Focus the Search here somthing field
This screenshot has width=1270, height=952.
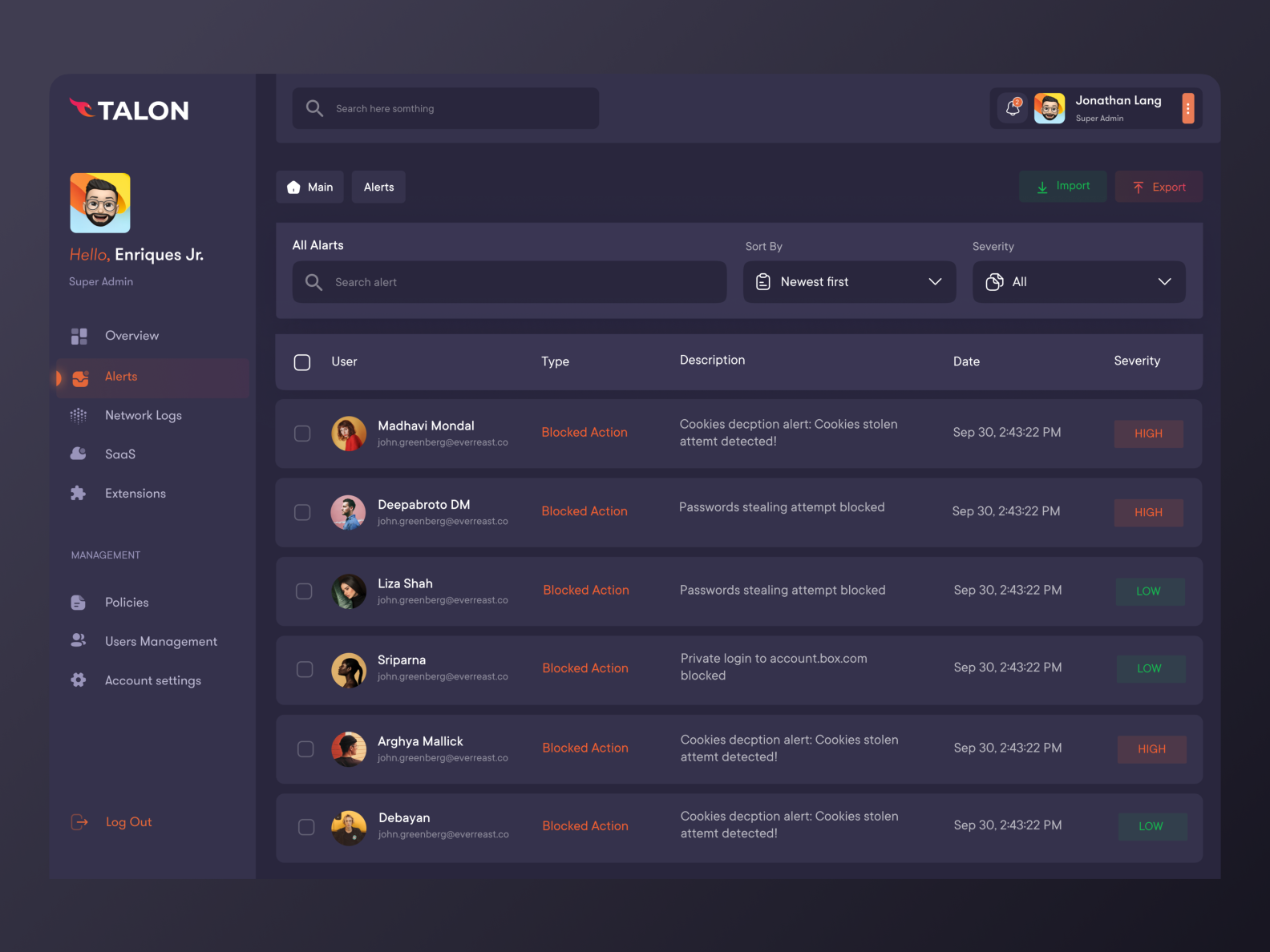pos(446,108)
